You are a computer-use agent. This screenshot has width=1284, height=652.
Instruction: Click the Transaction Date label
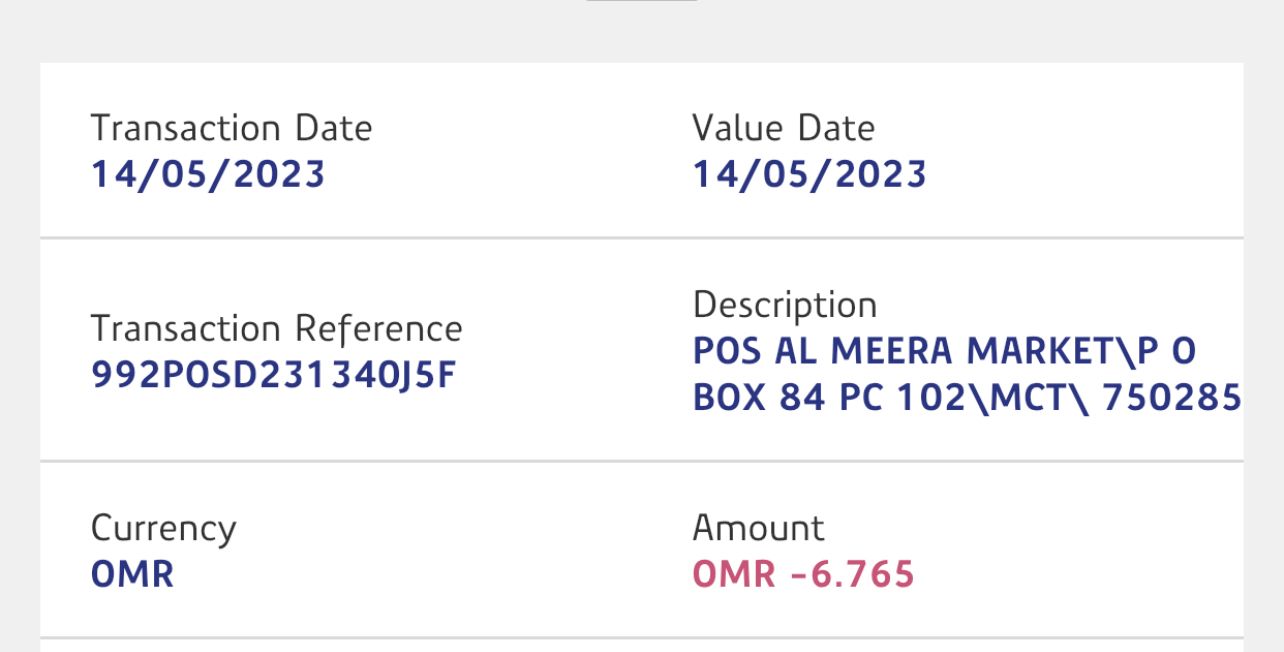pyautogui.click(x=231, y=128)
